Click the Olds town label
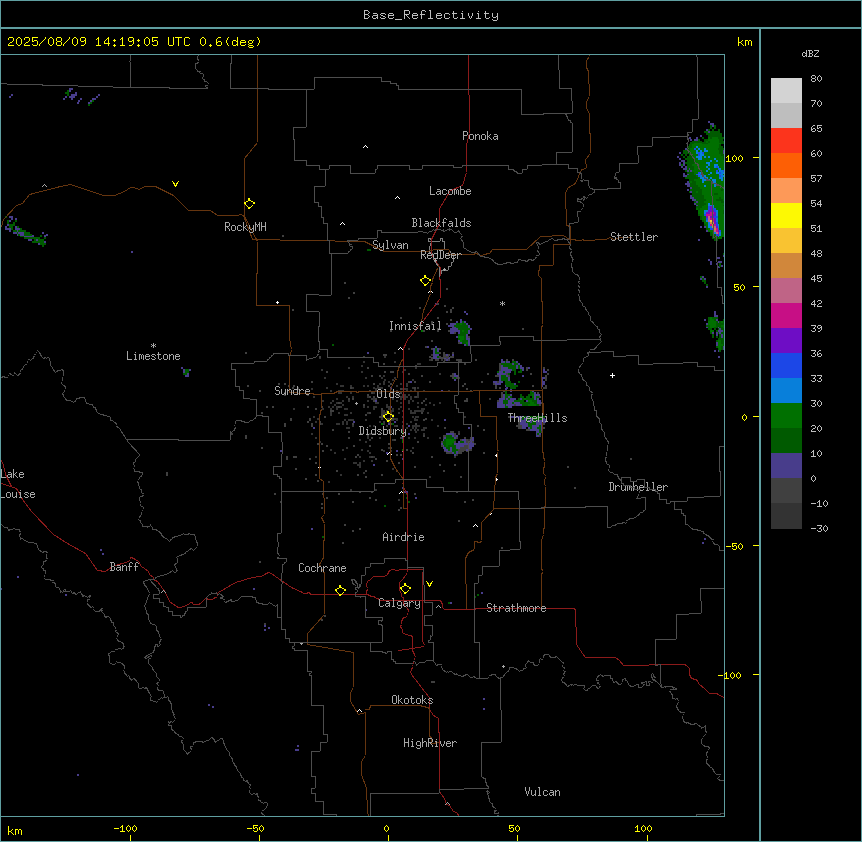862x842 pixels. (388, 394)
